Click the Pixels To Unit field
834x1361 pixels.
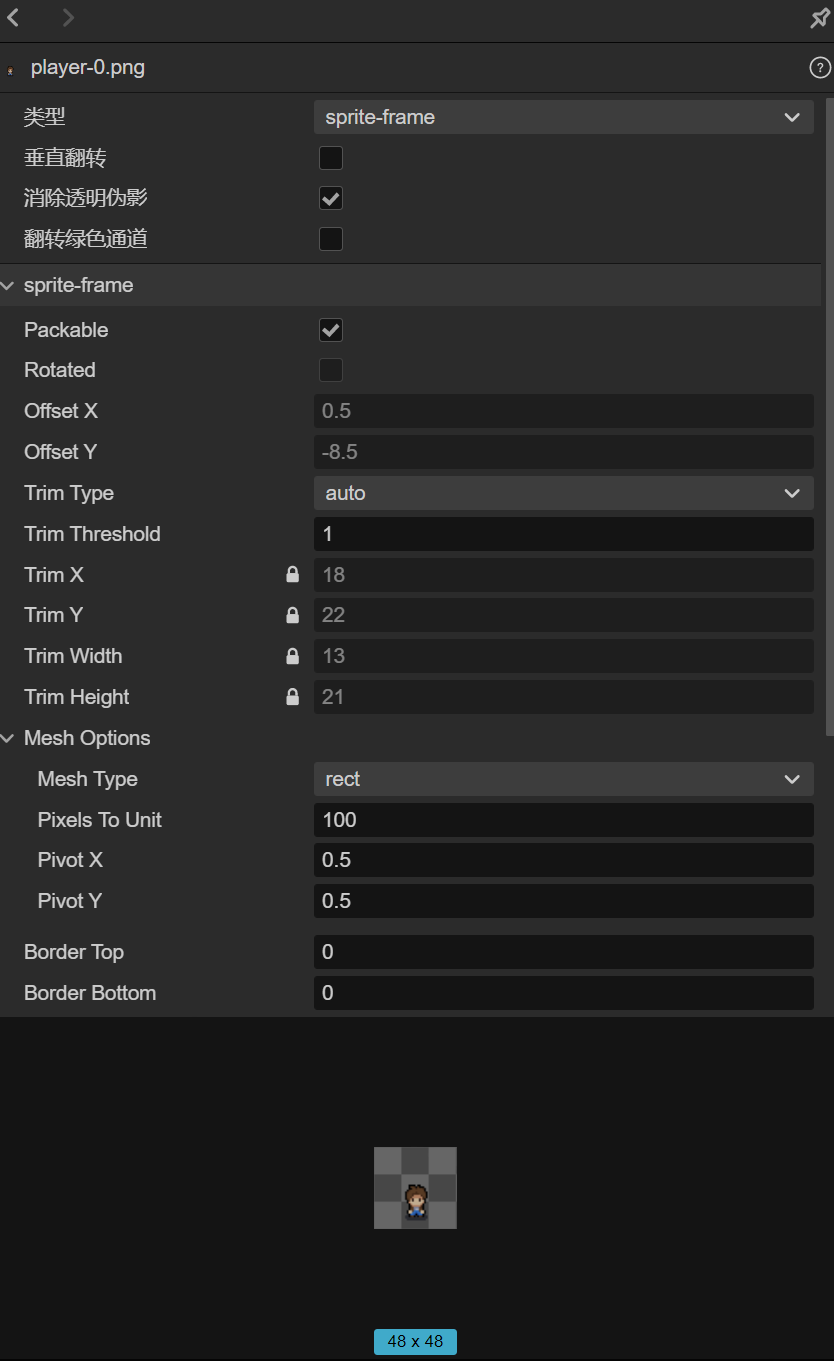click(x=563, y=820)
